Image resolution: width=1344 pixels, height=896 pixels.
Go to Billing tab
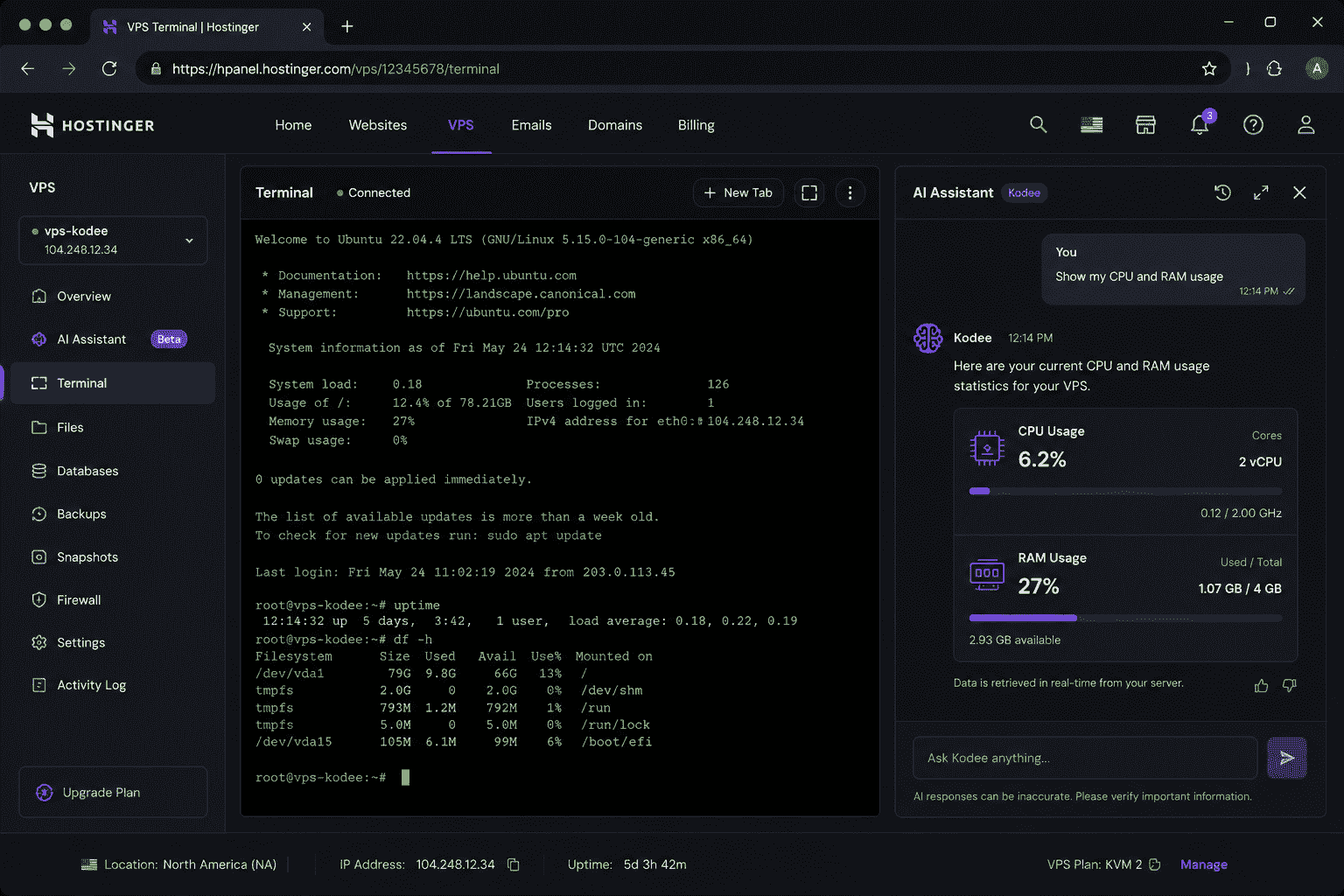click(696, 125)
